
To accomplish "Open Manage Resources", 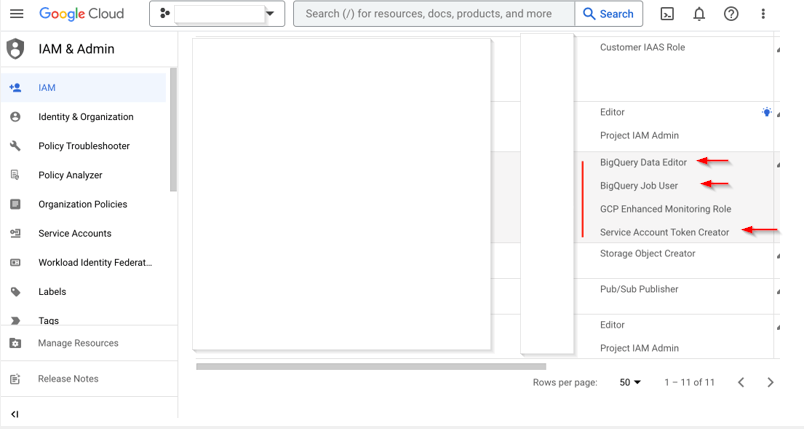I will click(x=78, y=343).
